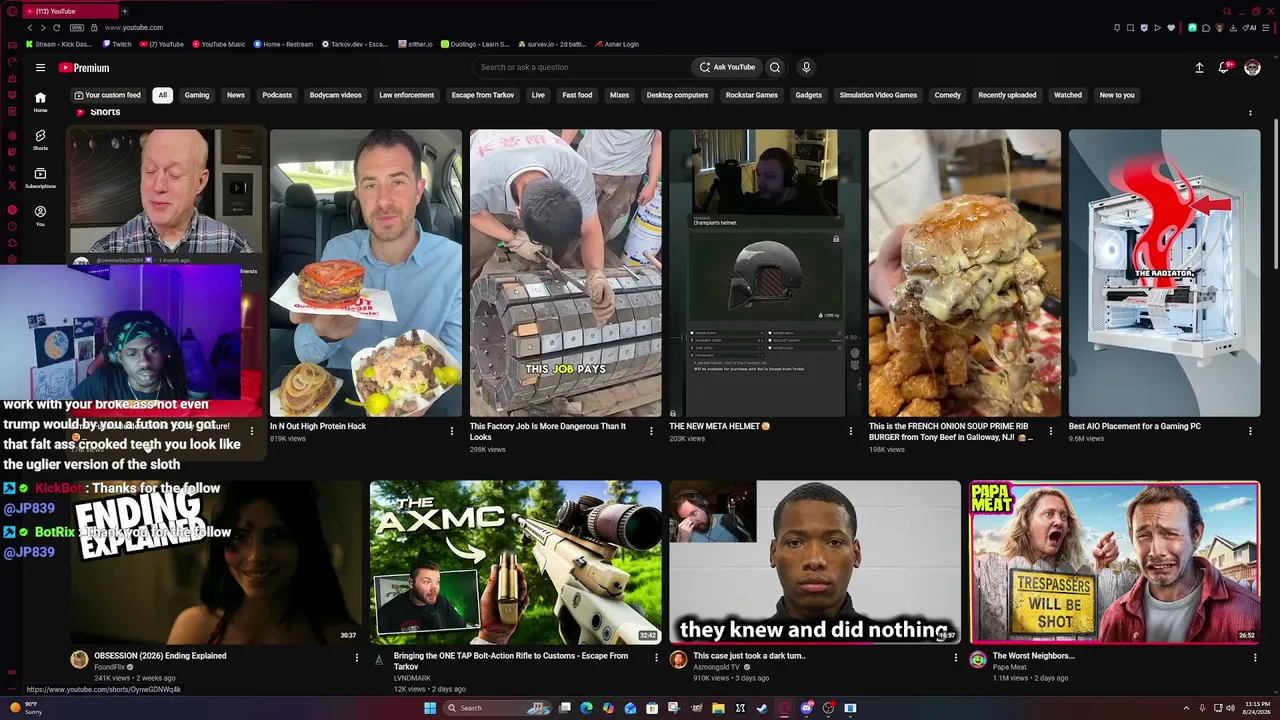Open options for Factory Job short

tap(651, 431)
